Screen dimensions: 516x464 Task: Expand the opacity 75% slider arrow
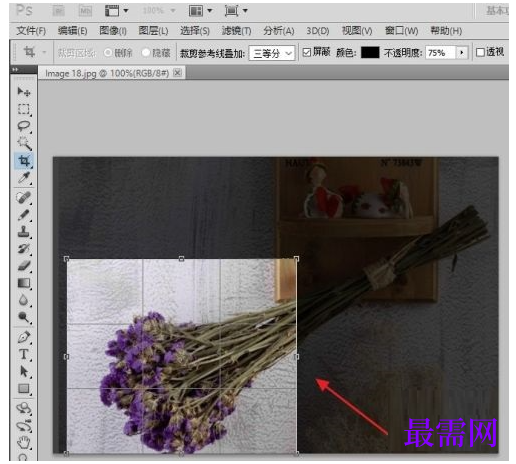pos(462,53)
